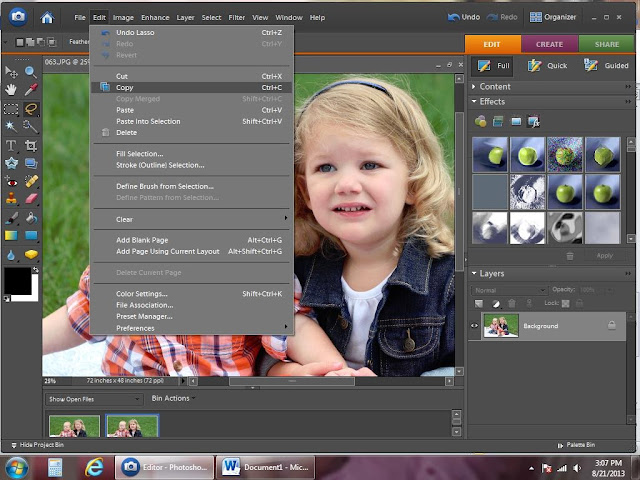Select the Zoom magnifier tool
Viewport: 640px width, 480px height.
31,72
